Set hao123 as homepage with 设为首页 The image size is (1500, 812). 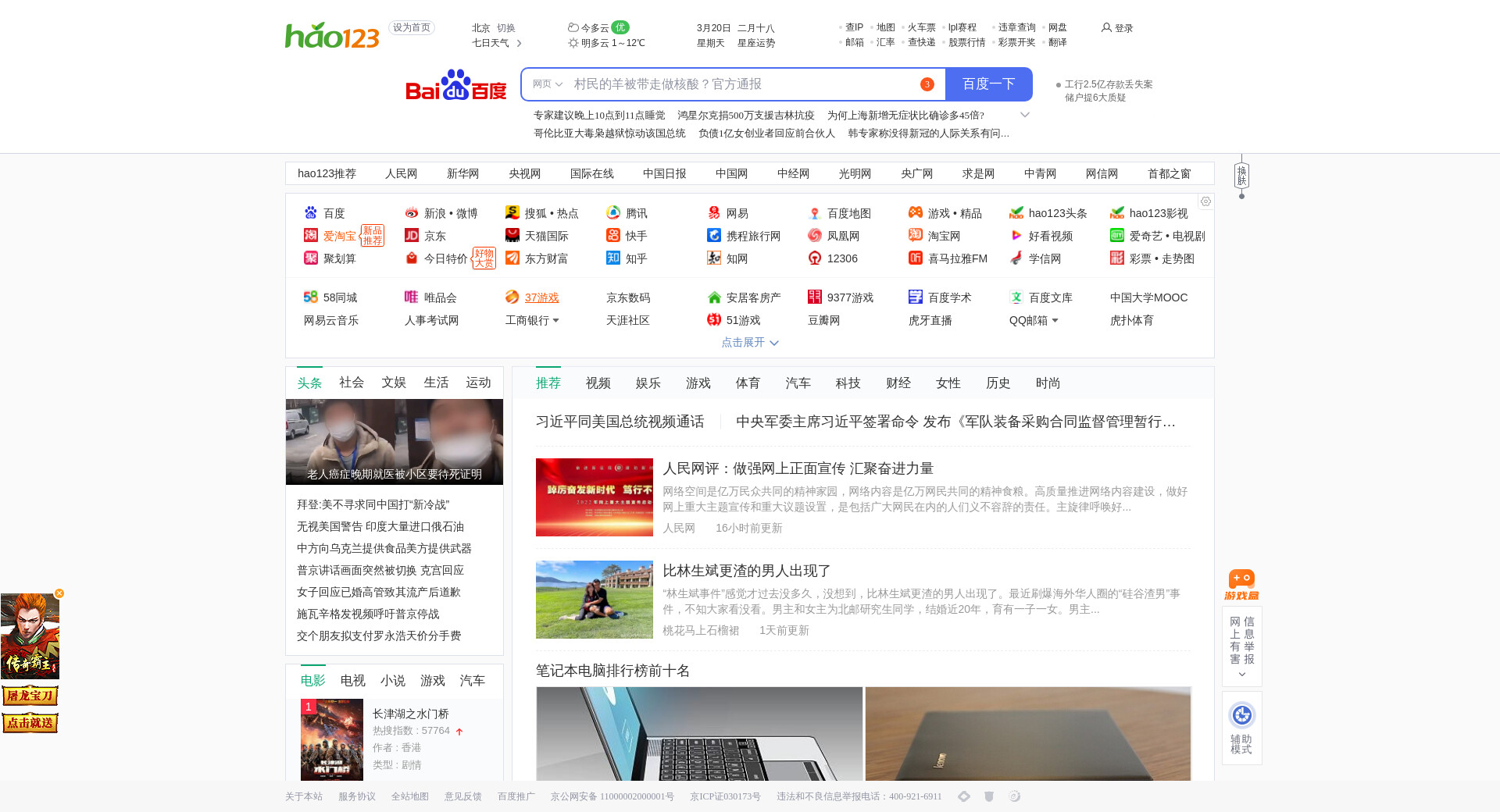(x=412, y=27)
